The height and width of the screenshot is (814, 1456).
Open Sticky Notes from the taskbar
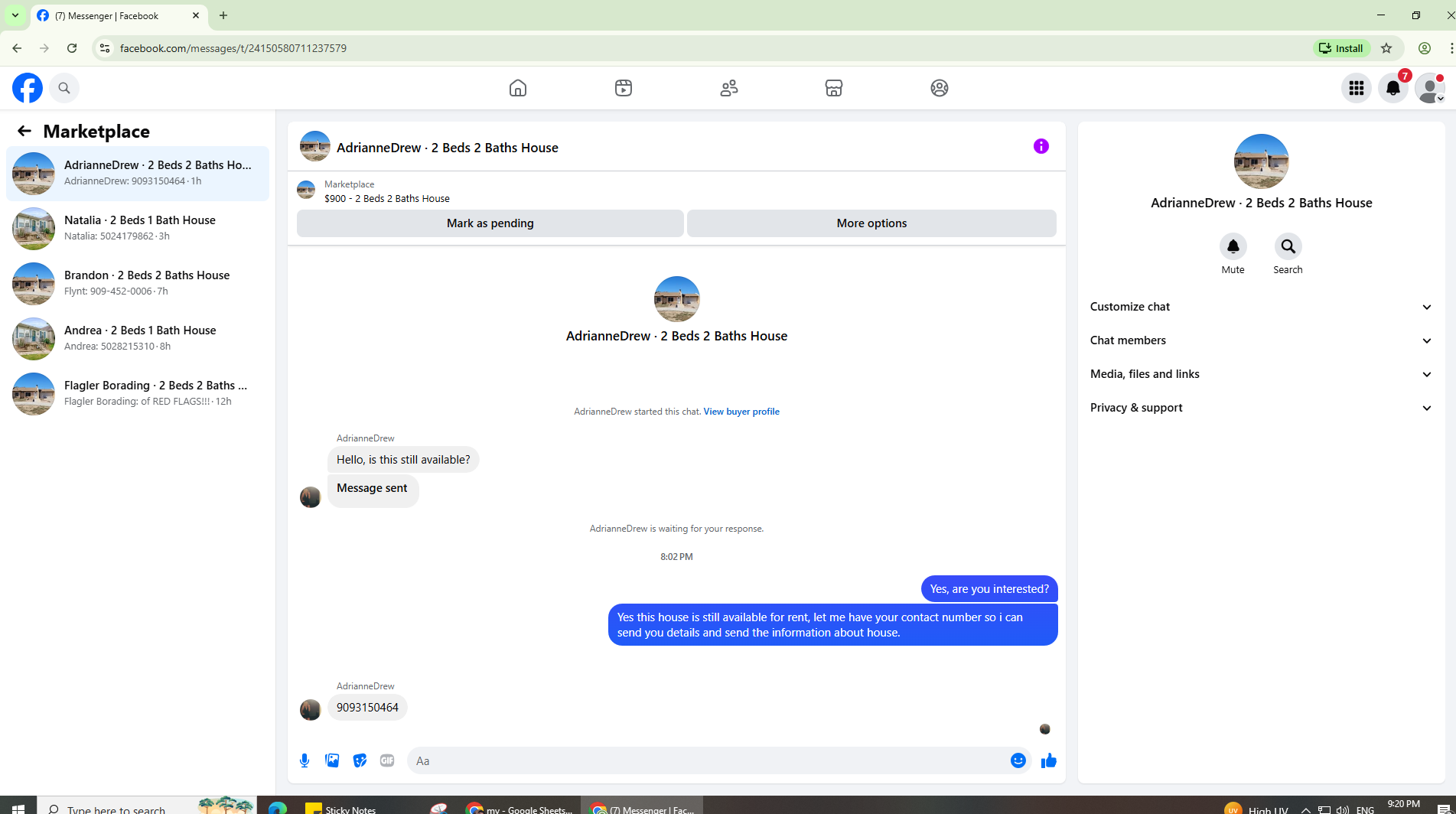tap(341, 808)
